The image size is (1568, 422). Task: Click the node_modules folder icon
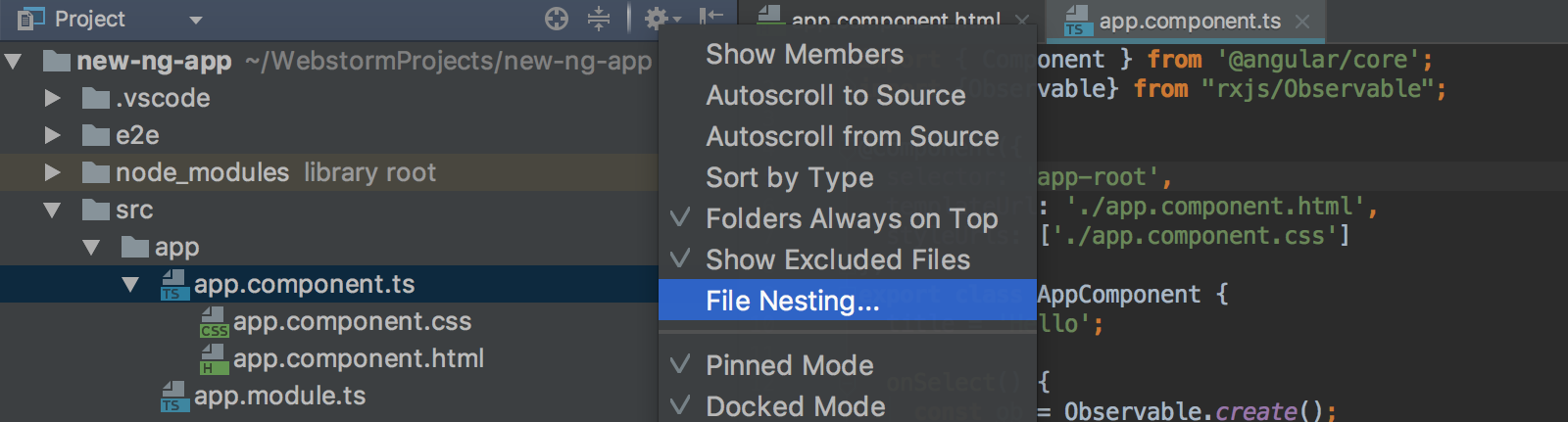click(x=96, y=173)
